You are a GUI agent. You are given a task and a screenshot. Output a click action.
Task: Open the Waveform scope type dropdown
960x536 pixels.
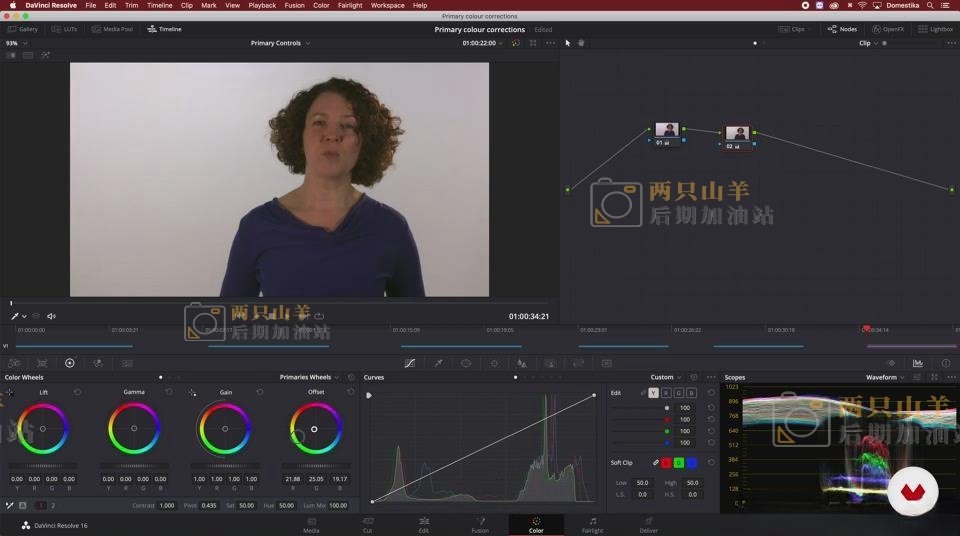[885, 378]
